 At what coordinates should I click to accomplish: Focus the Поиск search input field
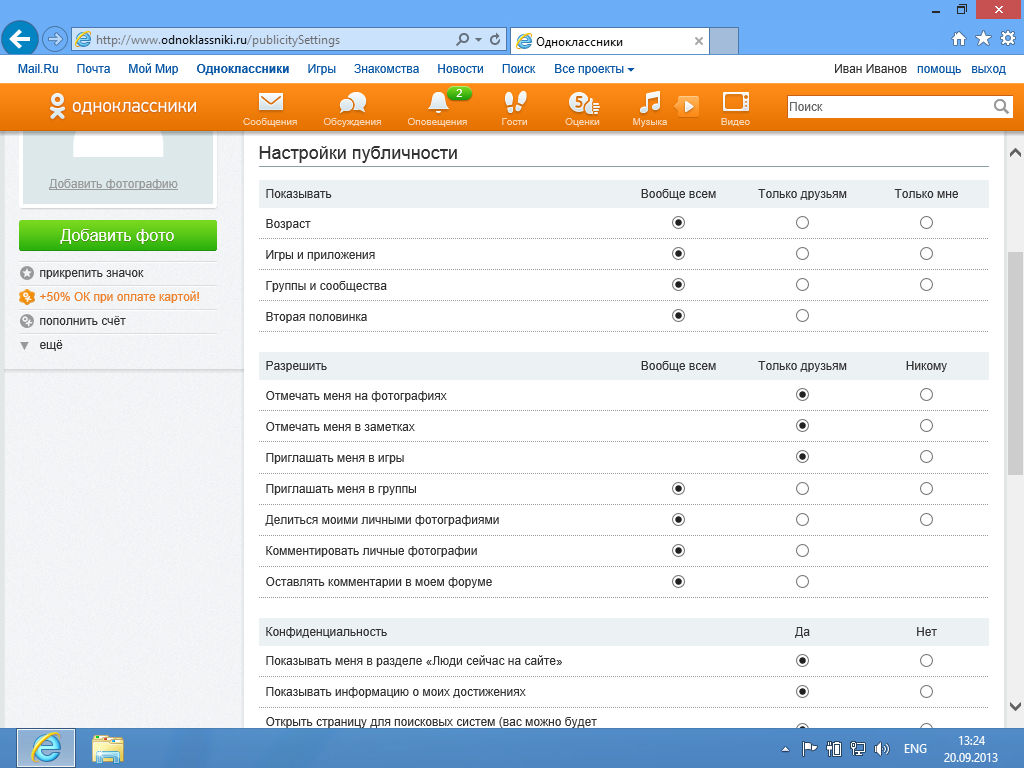(889, 106)
